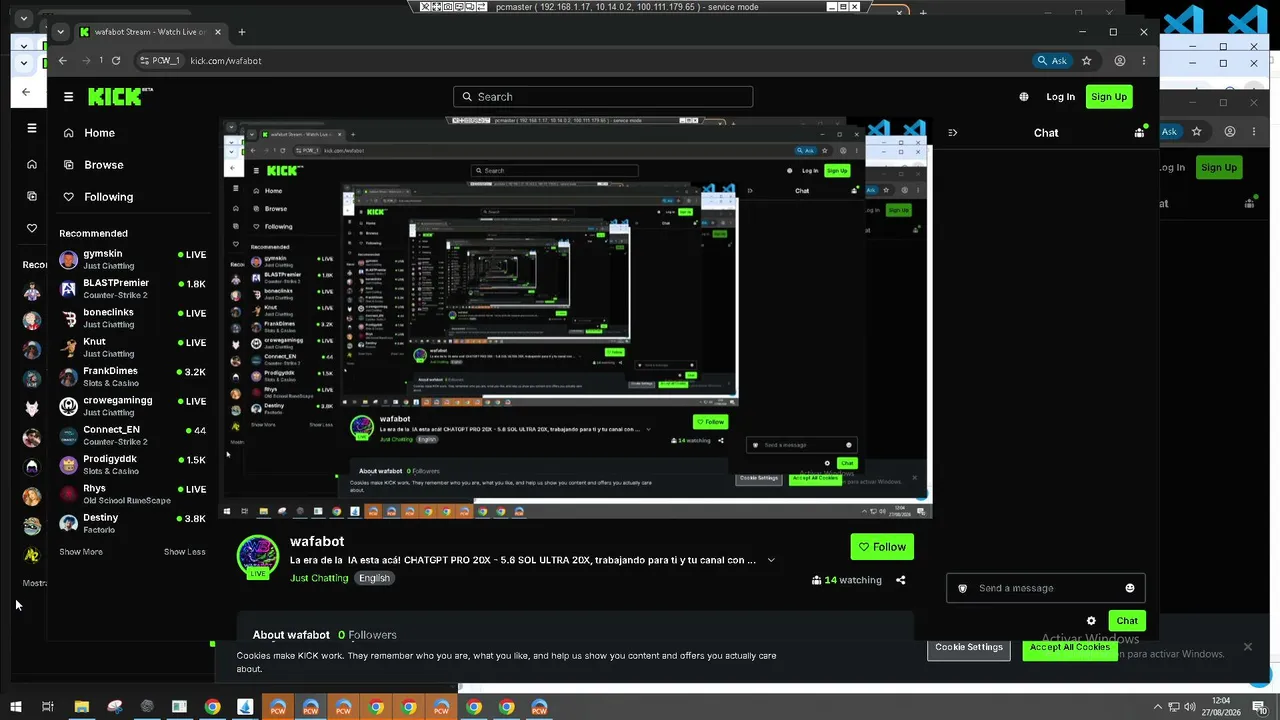This screenshot has height=720, width=1280.
Task: Open gymskin recommended channel
Action: point(133,260)
